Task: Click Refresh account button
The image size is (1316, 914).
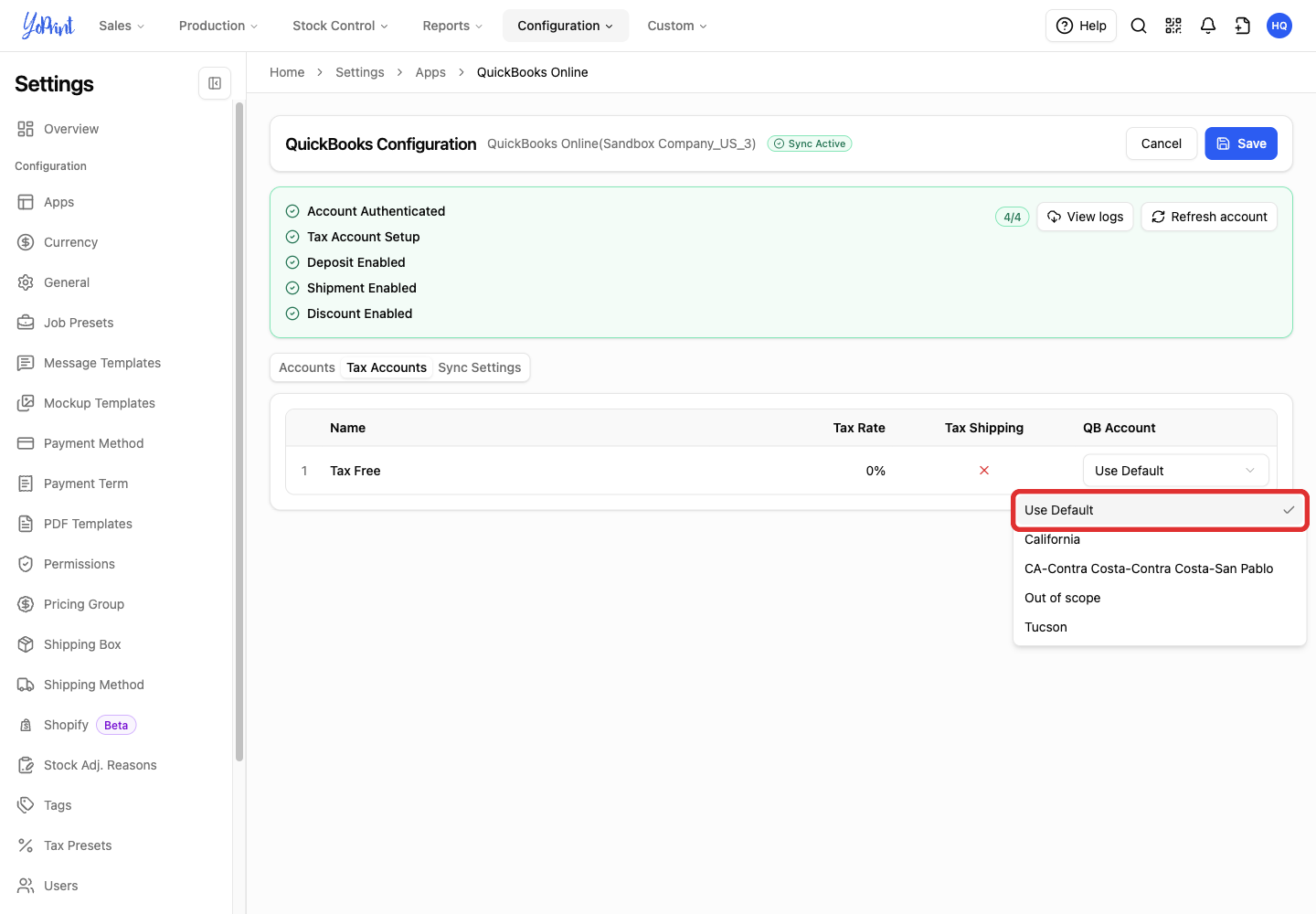Action: pos(1209,217)
